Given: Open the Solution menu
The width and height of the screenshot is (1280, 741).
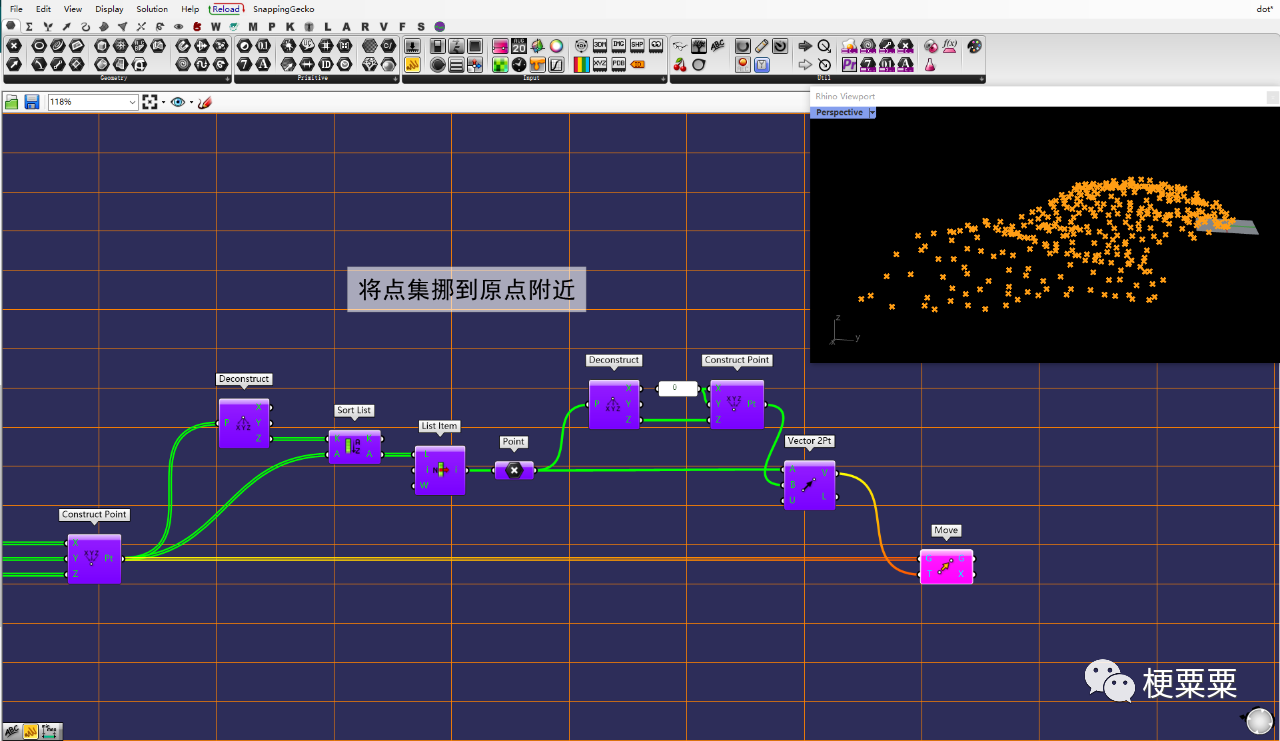Looking at the screenshot, I should click(x=152, y=9).
